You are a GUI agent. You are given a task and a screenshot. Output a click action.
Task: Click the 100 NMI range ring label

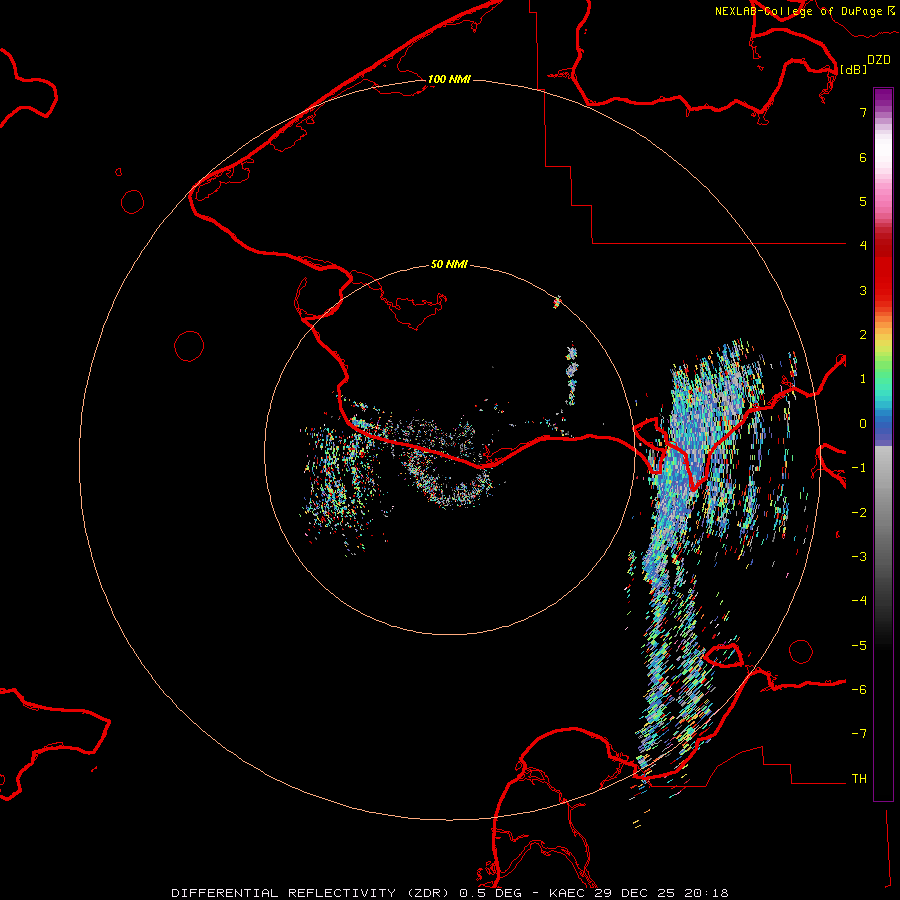pyautogui.click(x=449, y=79)
